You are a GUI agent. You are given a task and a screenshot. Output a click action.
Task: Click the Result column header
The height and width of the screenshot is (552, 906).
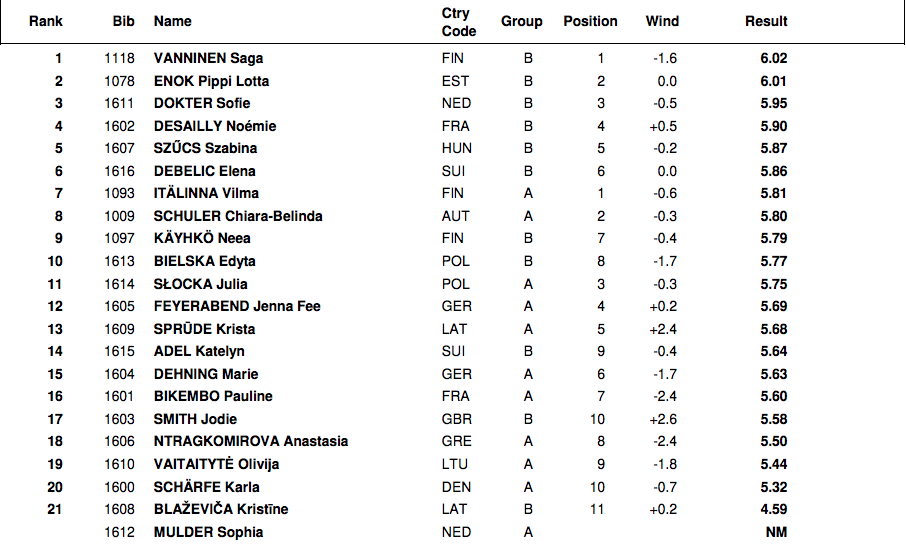pyautogui.click(x=766, y=21)
